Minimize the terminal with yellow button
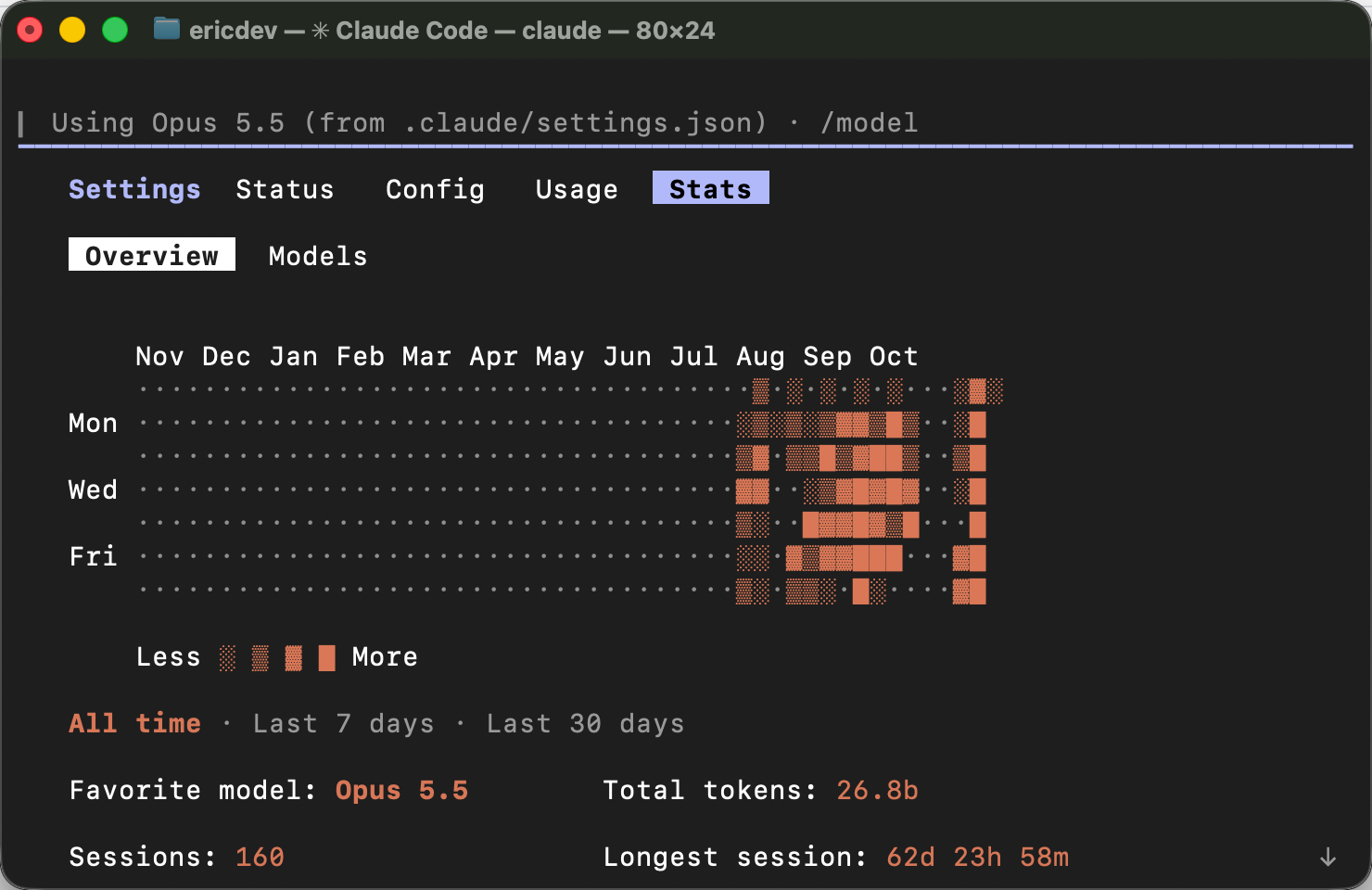This screenshot has height=890, width=1372. tap(72, 31)
